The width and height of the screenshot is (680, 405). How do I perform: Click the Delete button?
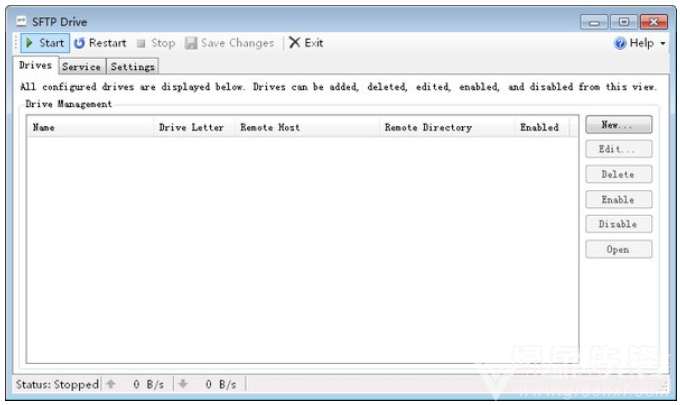click(618, 174)
